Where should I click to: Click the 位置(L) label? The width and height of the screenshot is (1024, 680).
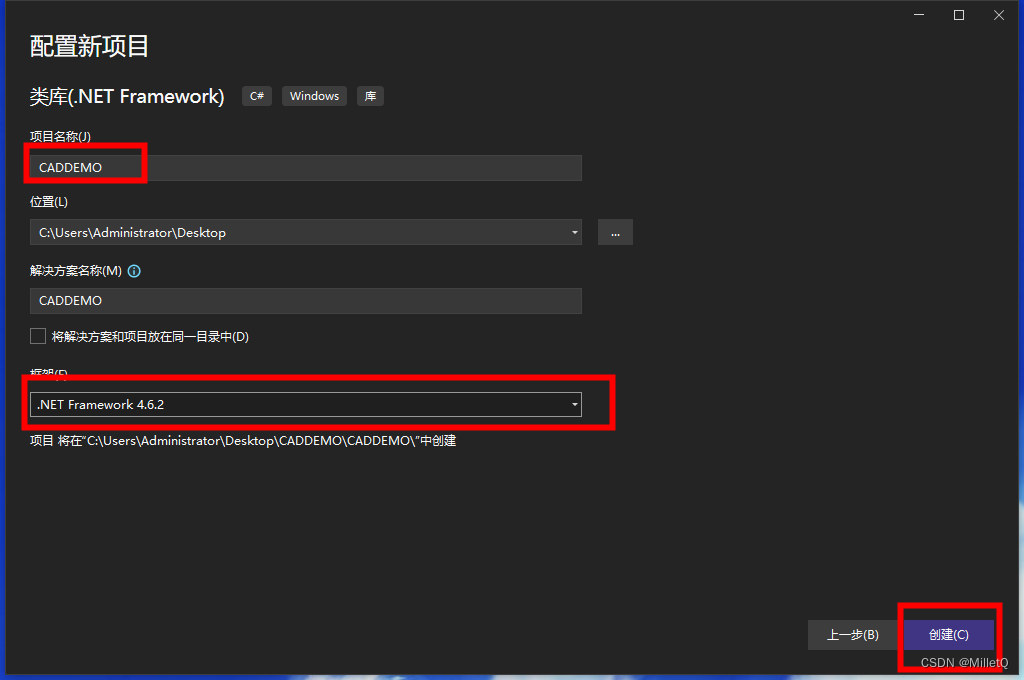(x=49, y=202)
